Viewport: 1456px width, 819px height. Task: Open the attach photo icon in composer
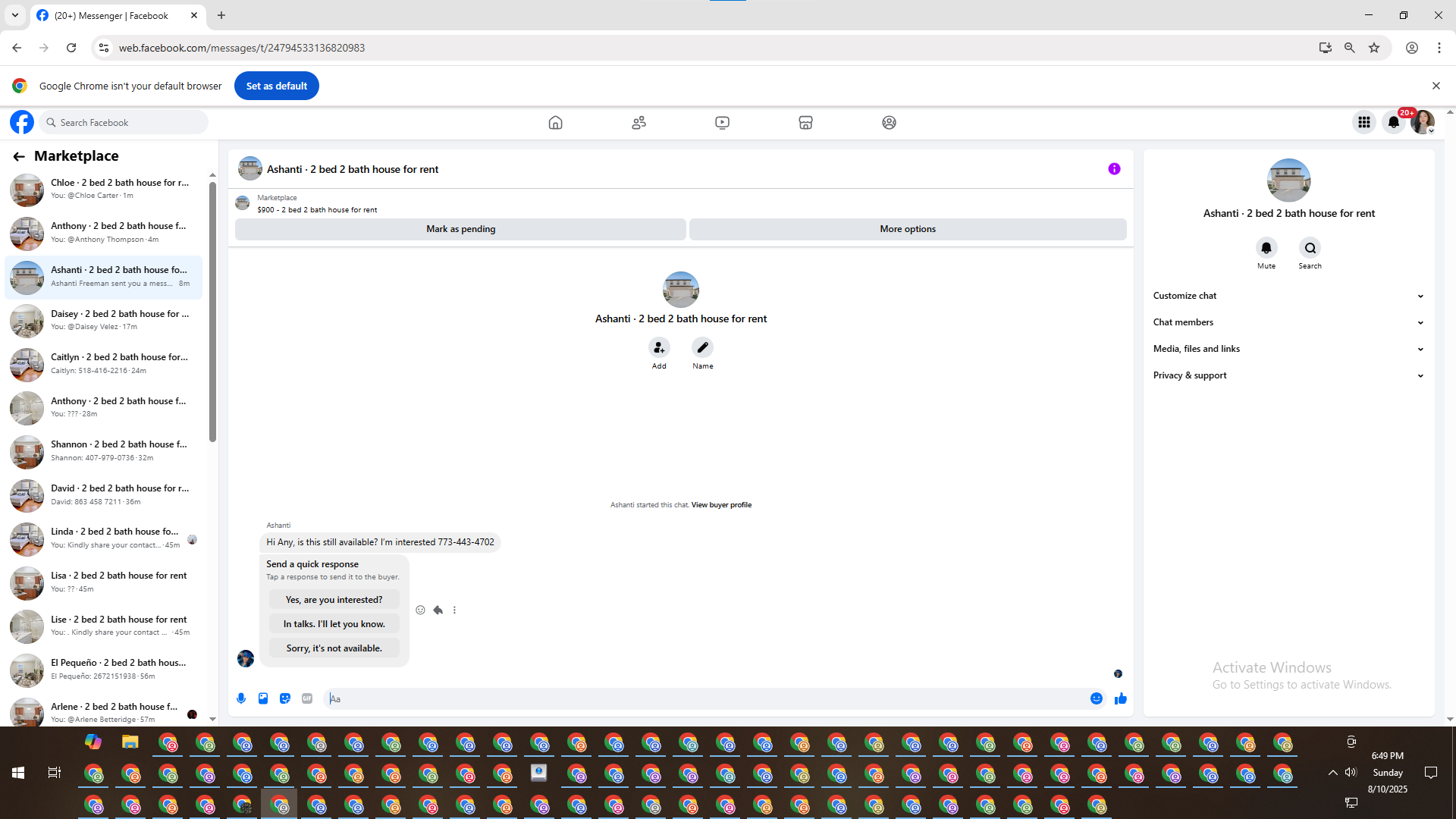(263, 698)
